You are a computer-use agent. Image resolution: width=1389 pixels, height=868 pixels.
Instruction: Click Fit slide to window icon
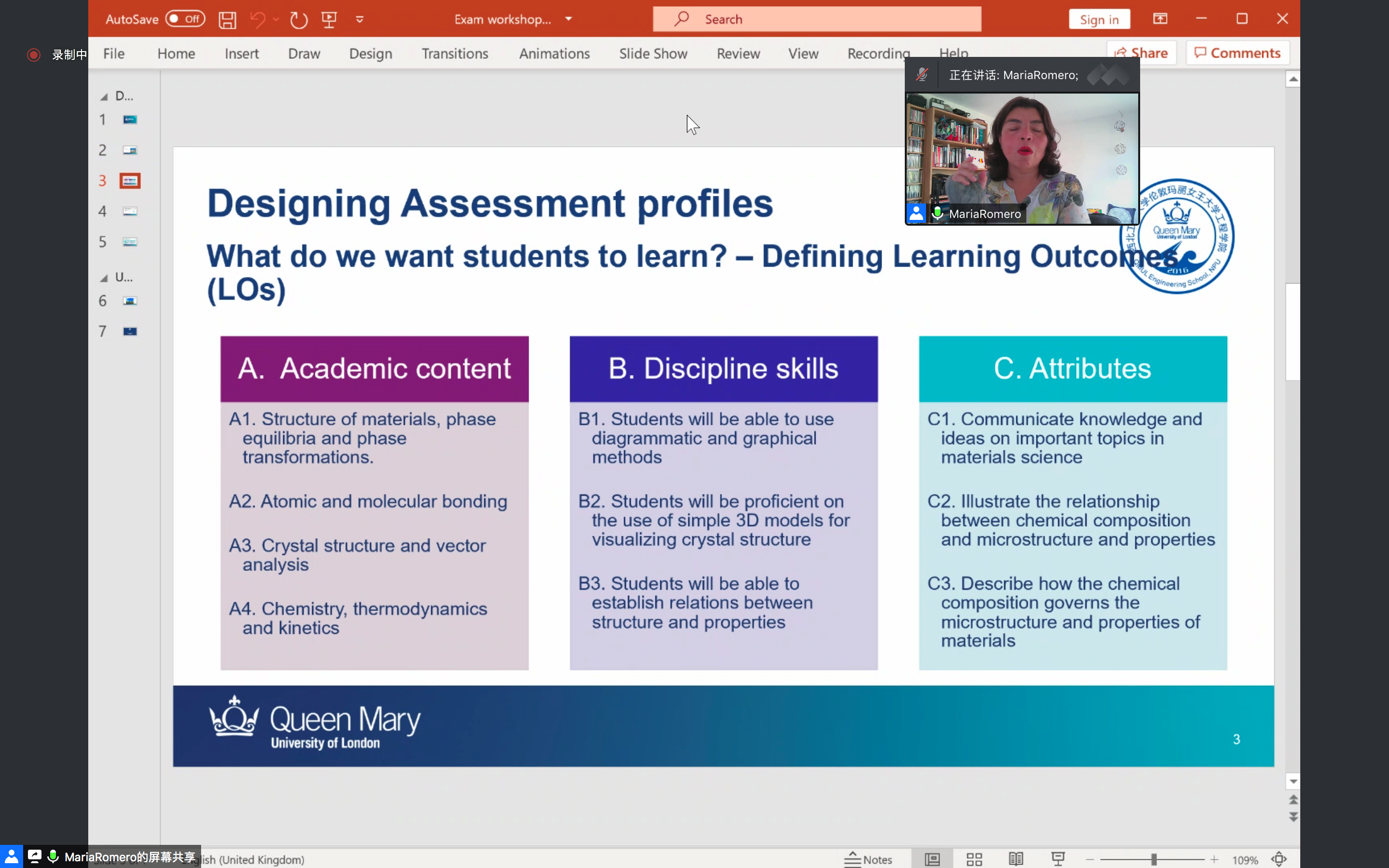click(x=1279, y=859)
